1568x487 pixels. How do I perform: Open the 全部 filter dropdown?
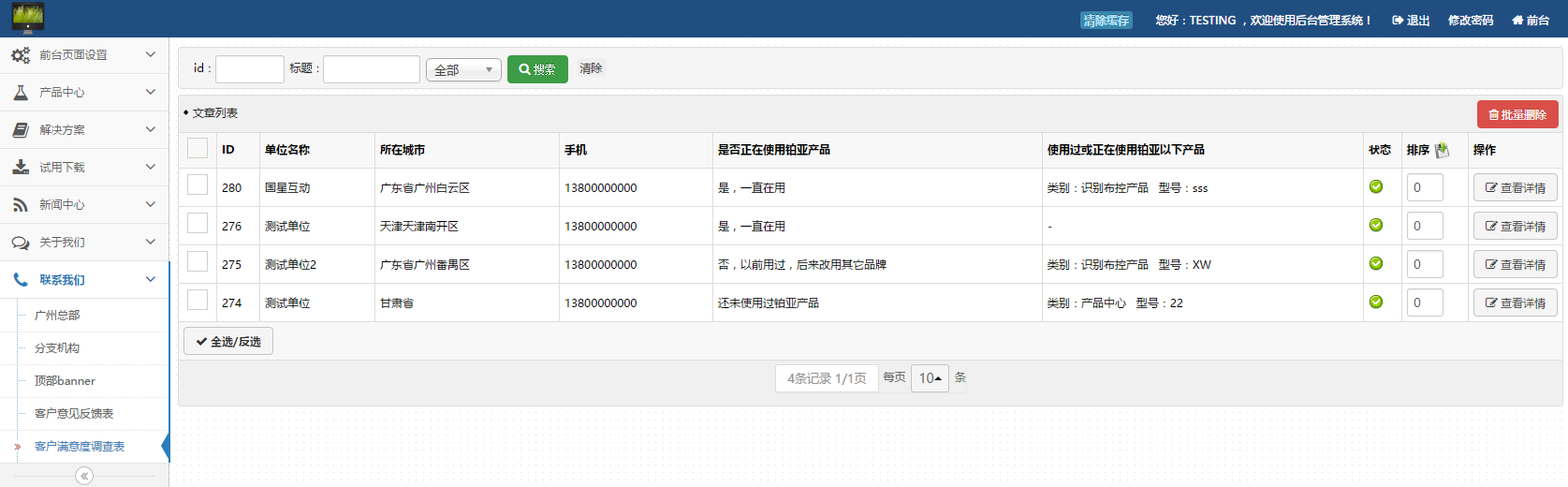(x=463, y=70)
